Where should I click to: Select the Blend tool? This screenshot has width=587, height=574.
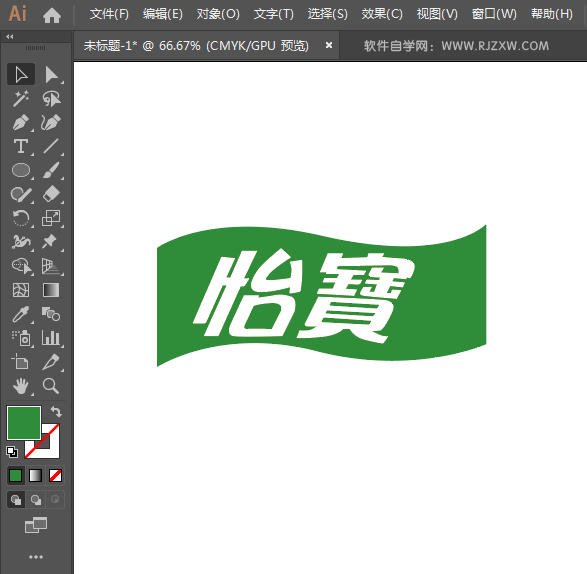coord(51,314)
